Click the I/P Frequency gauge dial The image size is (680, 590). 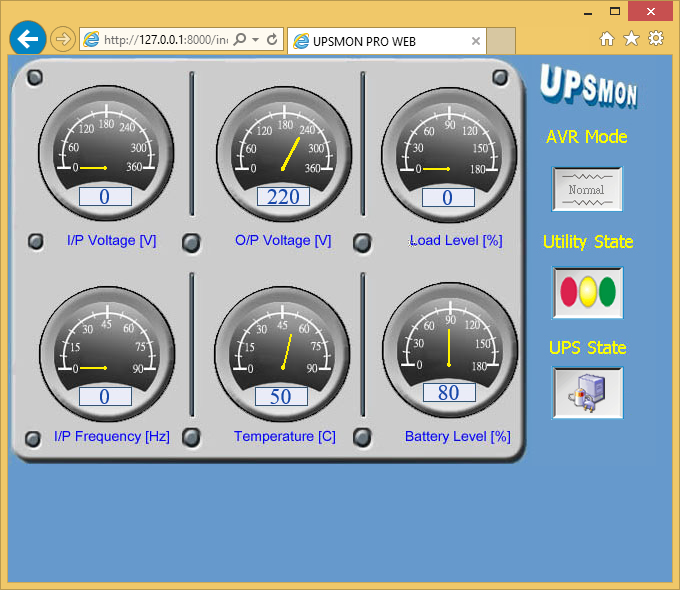pos(107,353)
